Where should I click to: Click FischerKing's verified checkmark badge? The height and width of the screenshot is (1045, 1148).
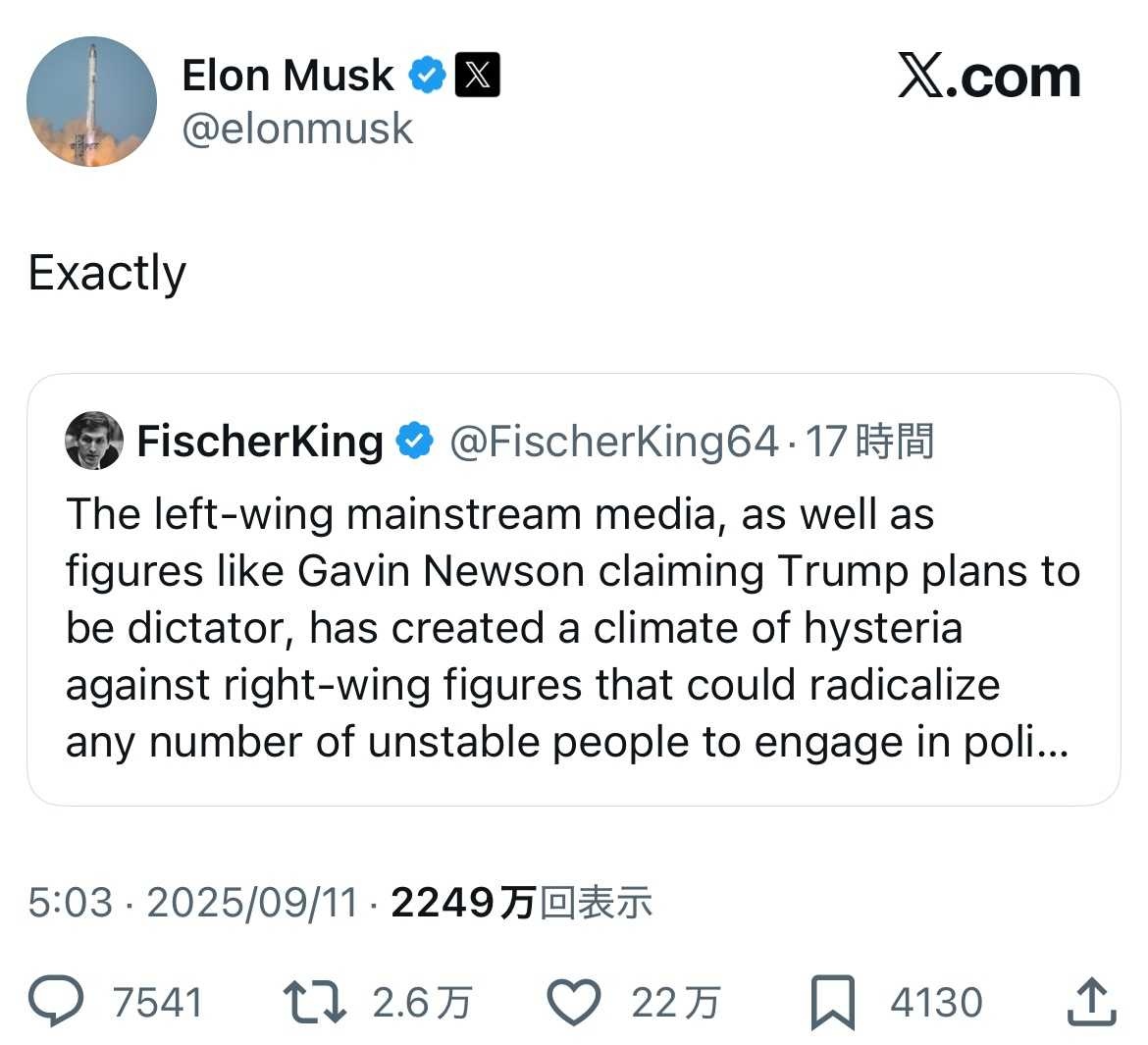coord(414,441)
